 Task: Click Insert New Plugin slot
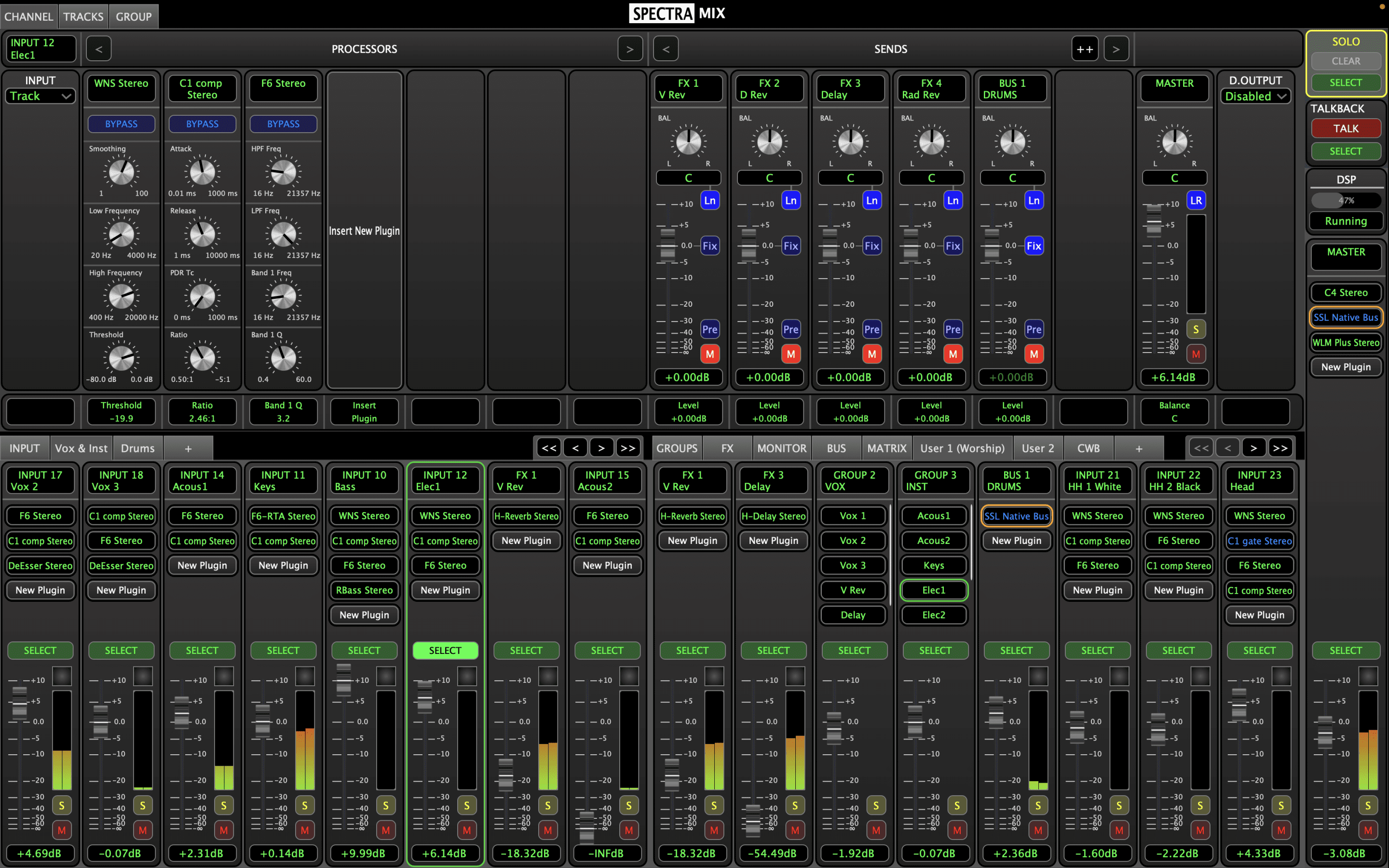coord(364,230)
